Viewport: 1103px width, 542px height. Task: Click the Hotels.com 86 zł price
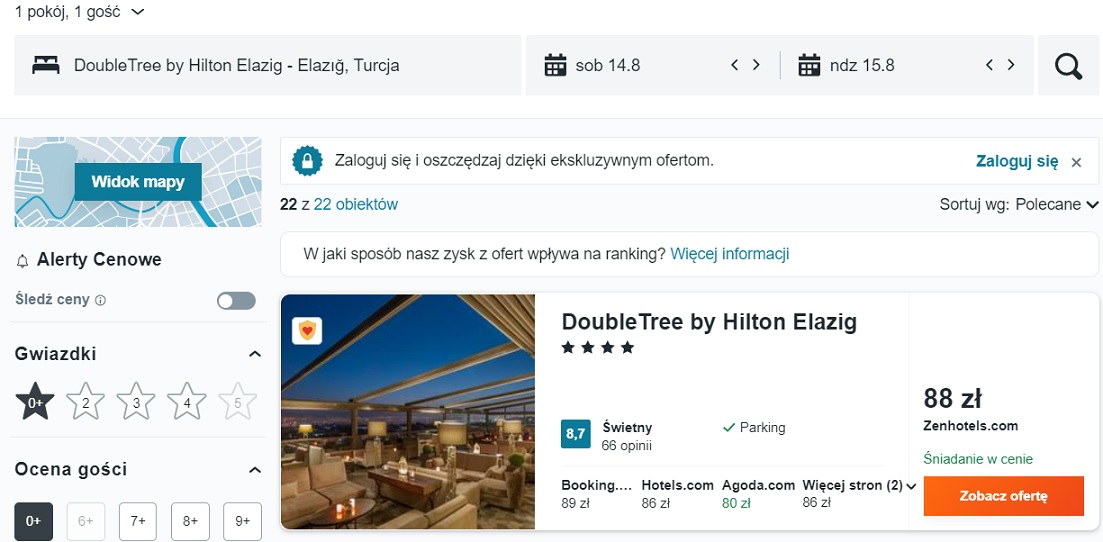coord(677,494)
